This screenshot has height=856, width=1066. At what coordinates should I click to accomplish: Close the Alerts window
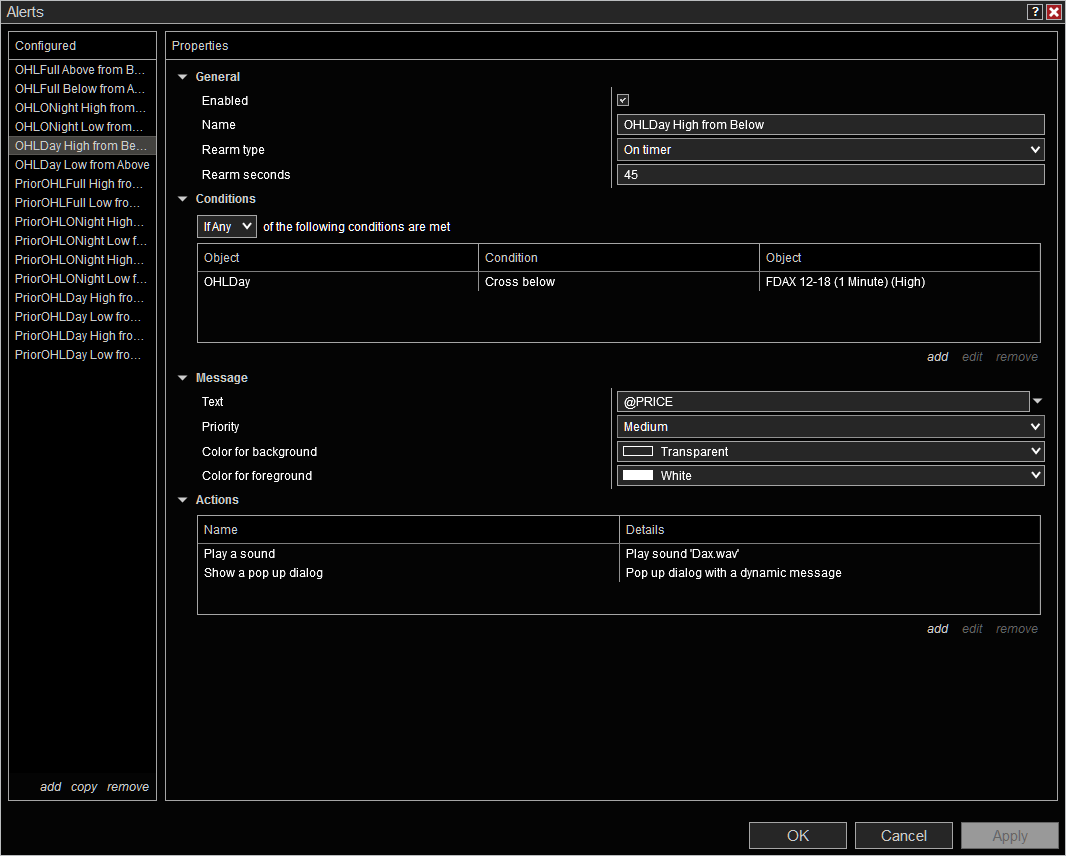(x=1054, y=12)
